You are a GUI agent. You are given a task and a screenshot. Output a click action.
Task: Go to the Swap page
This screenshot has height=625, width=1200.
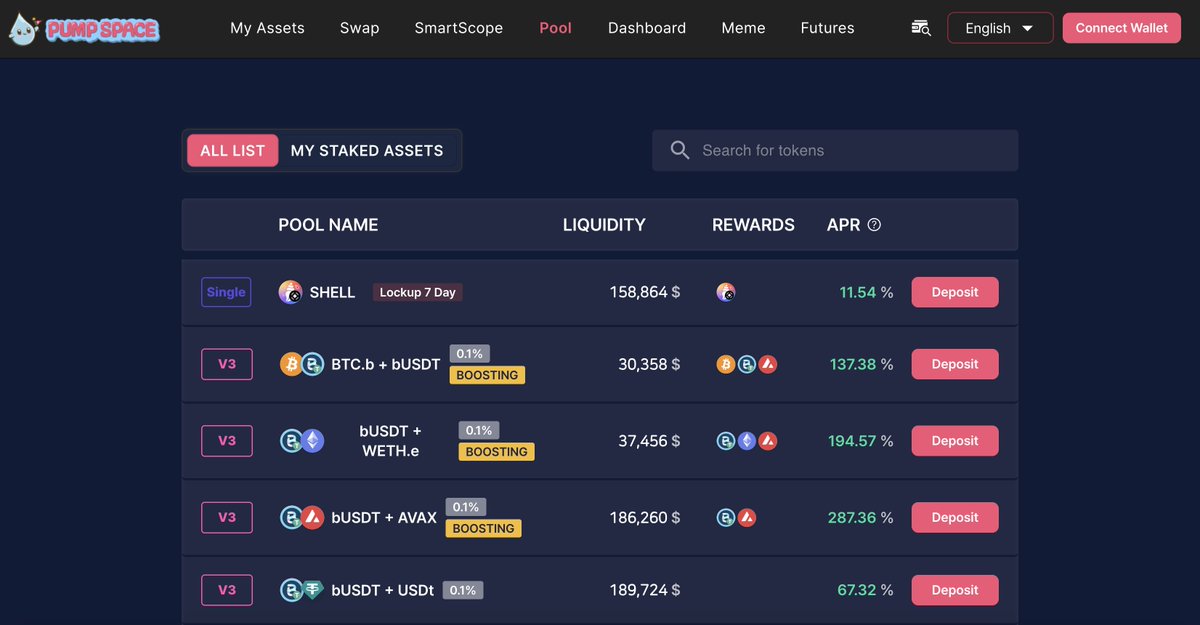click(x=360, y=28)
